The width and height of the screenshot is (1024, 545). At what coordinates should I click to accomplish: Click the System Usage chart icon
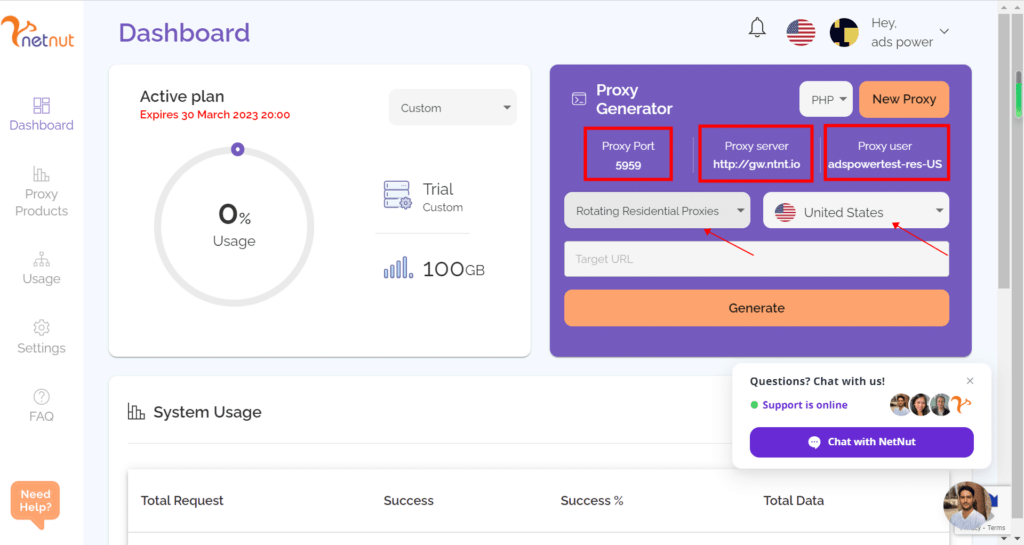[136, 412]
